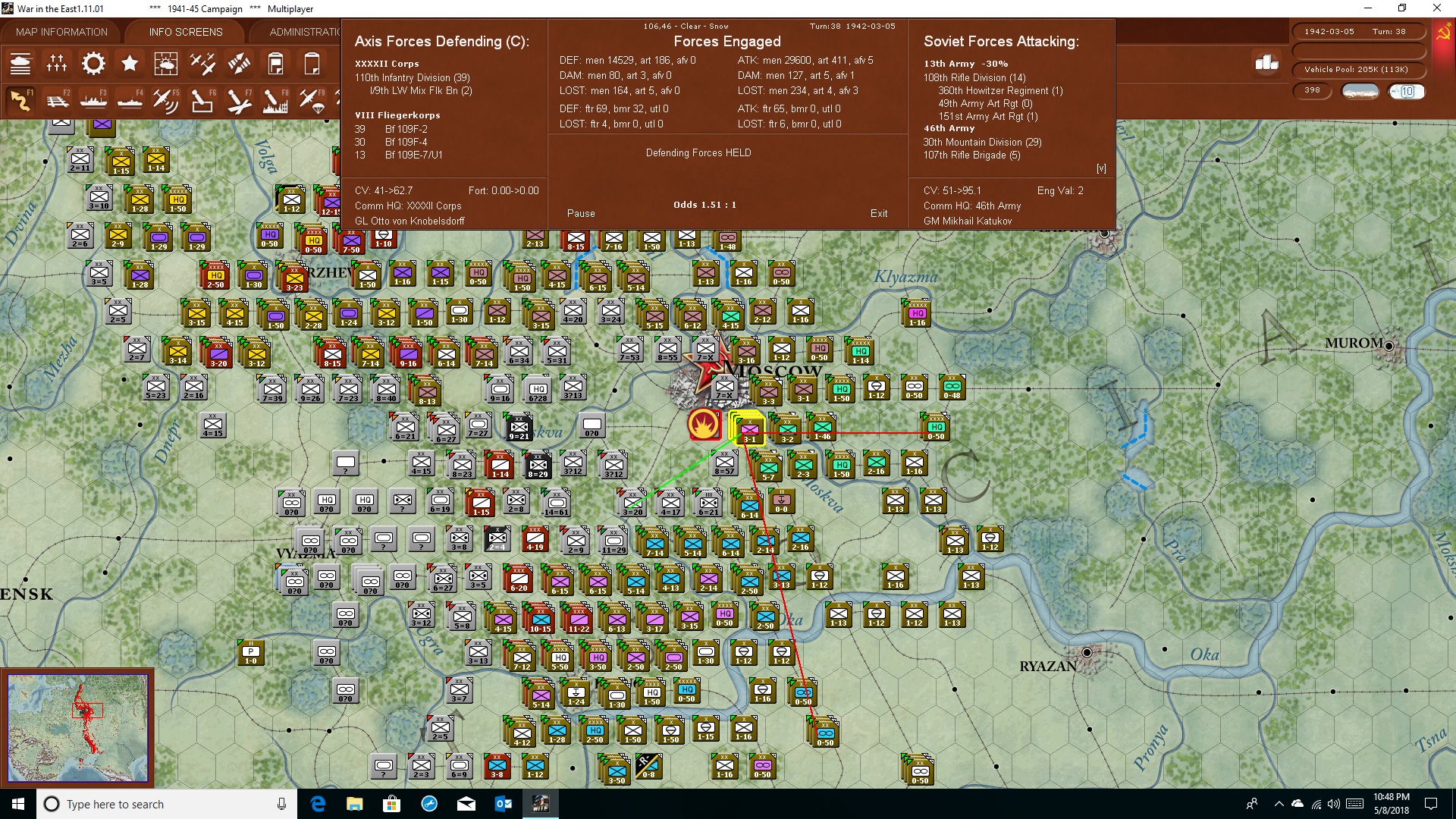Select the F3 naval transport mode
The width and height of the screenshot is (1456, 819).
(93, 100)
